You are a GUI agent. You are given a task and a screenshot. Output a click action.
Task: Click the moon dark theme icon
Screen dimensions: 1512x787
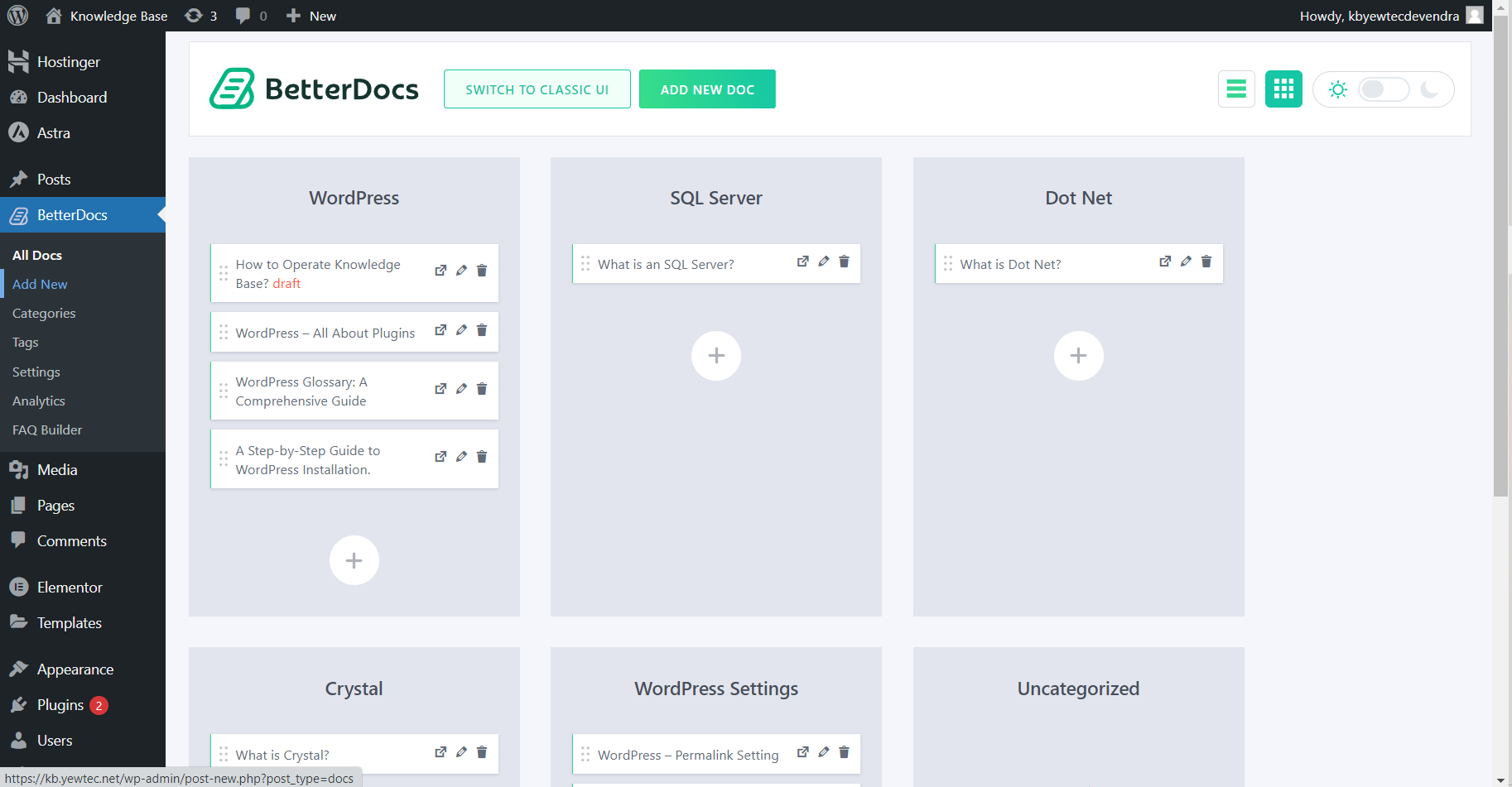pos(1429,89)
